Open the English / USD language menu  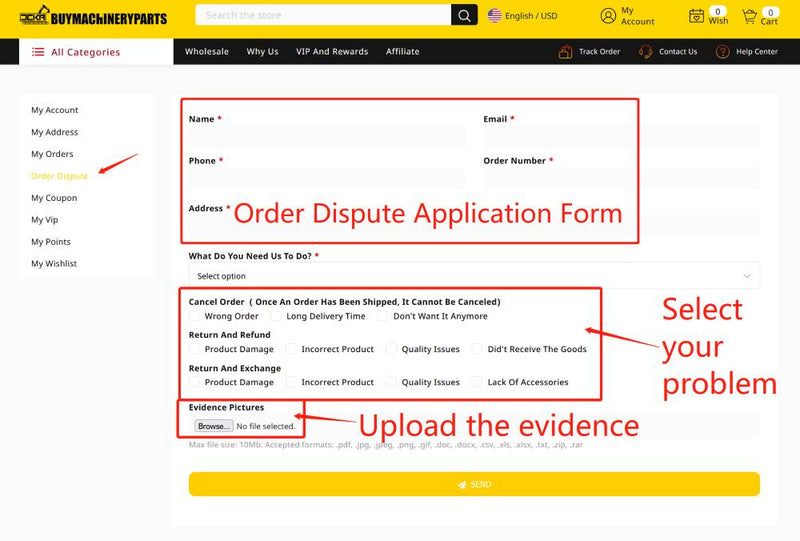click(531, 16)
